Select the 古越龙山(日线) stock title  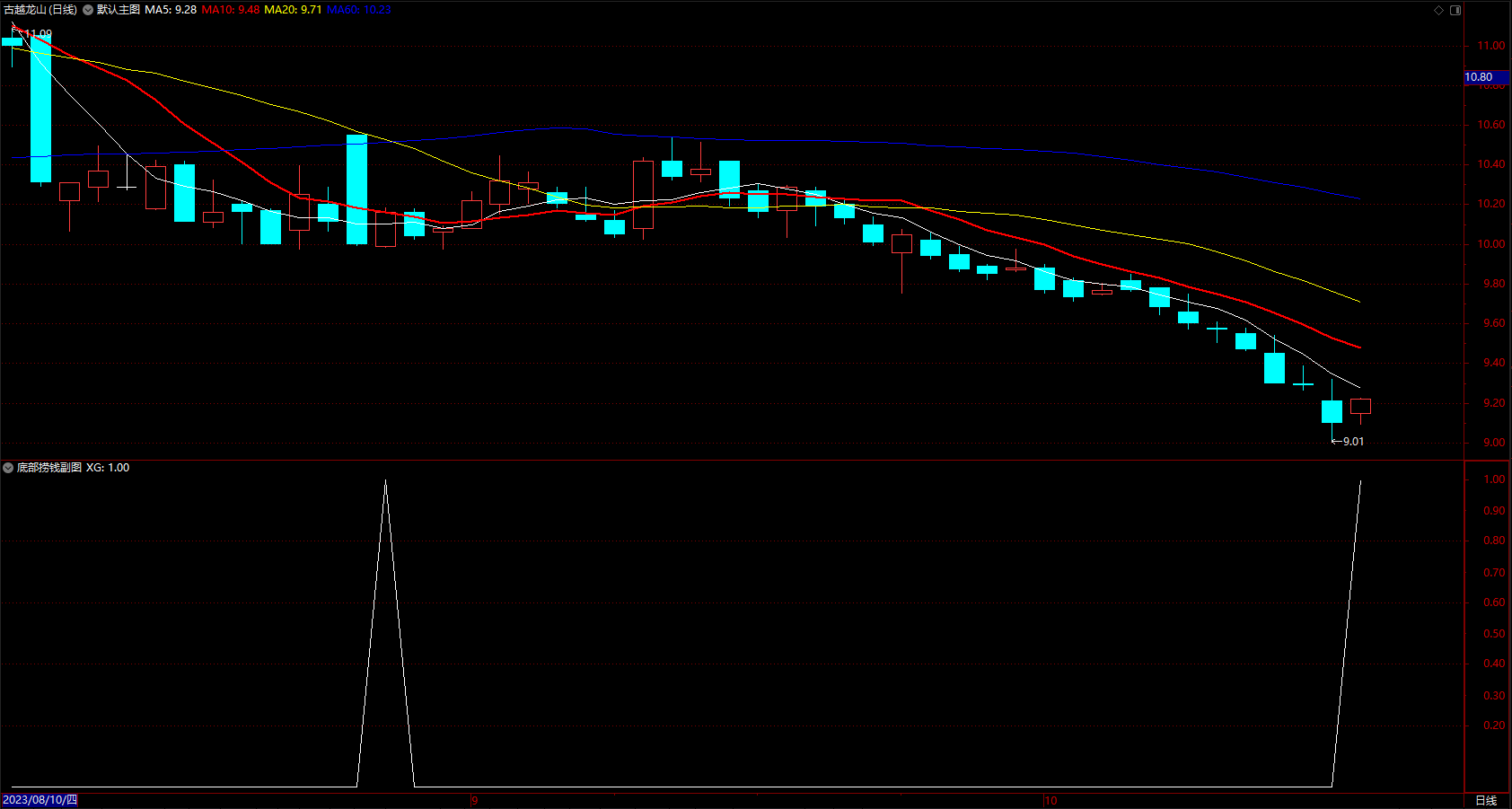40,10
